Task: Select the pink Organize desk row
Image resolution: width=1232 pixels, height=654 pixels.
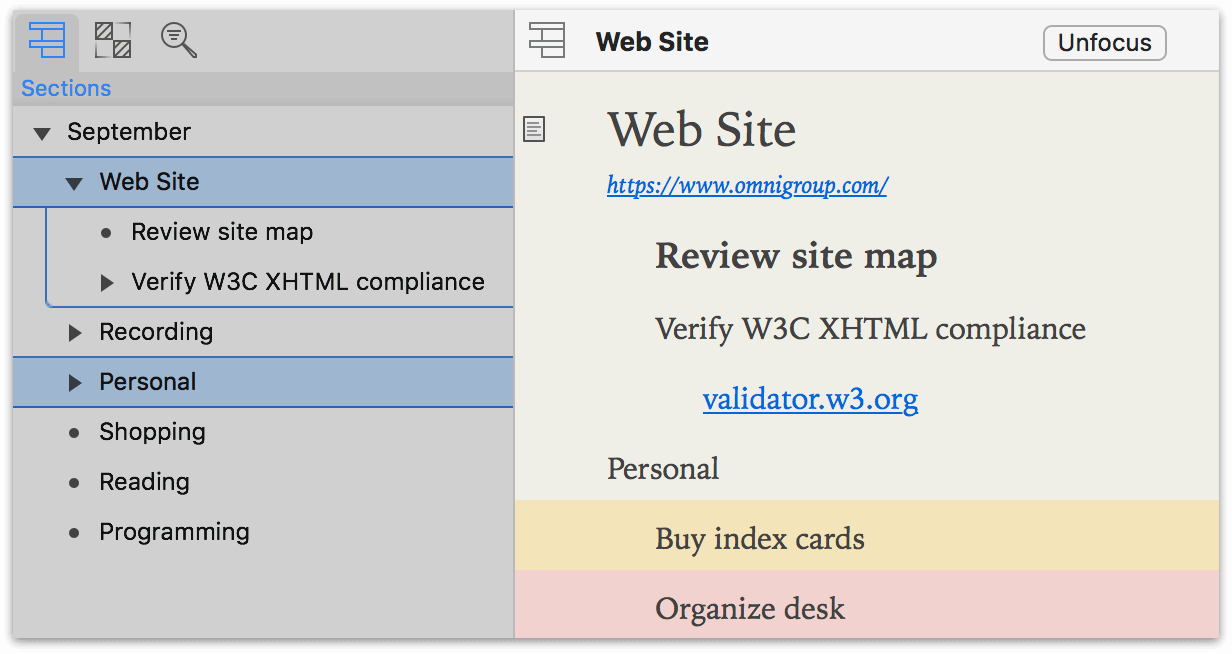Action: pos(867,604)
